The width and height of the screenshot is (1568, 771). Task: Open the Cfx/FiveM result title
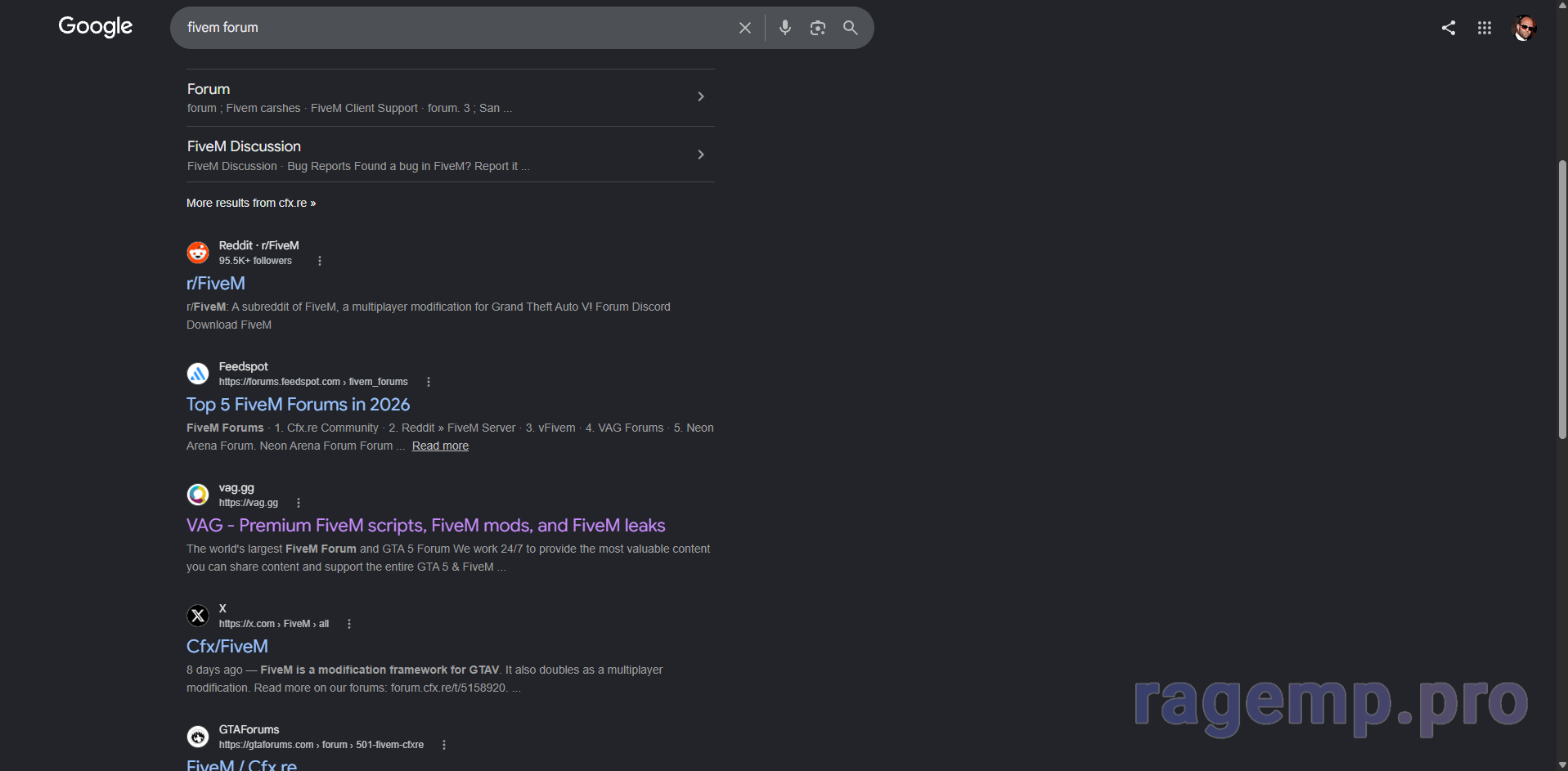227,646
